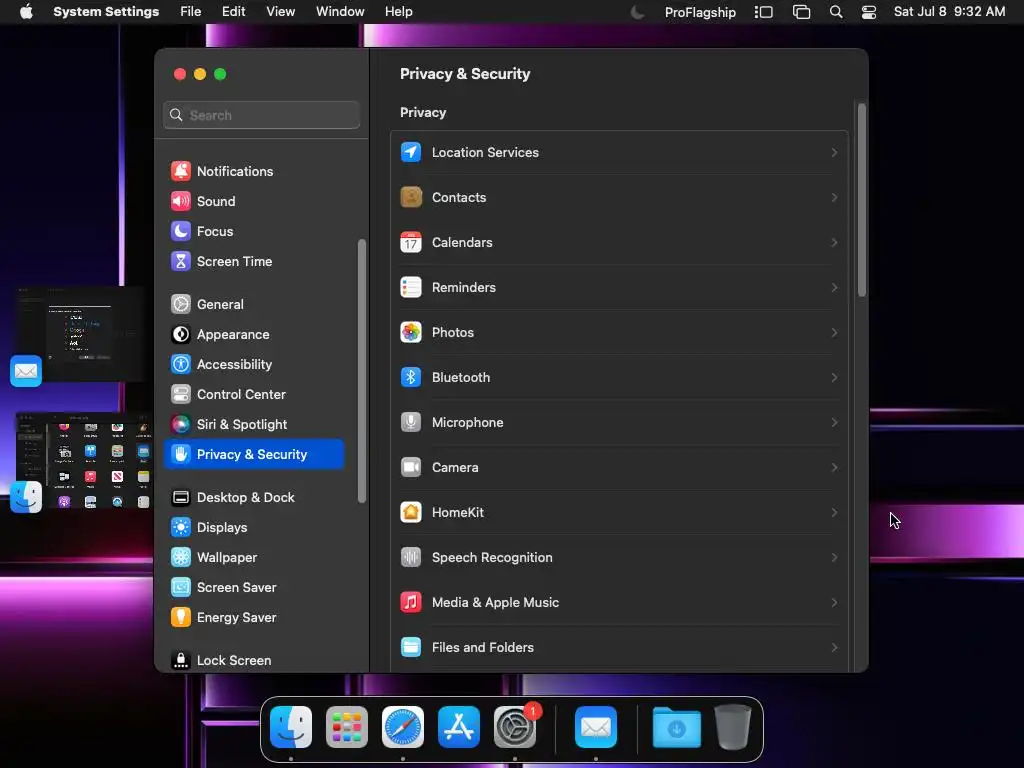Open Launchpad from the Dock

[x=347, y=727]
